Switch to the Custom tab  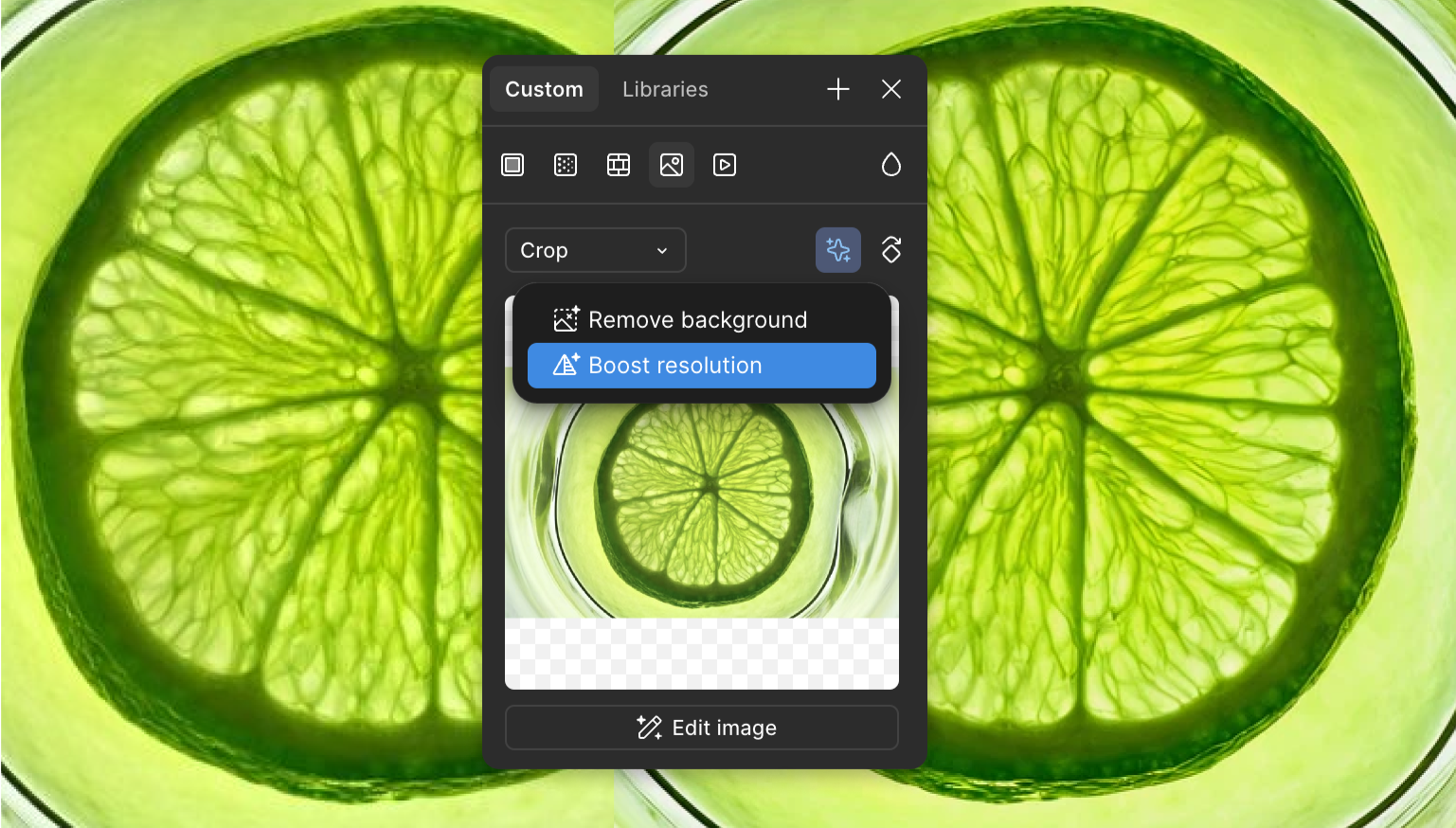(x=544, y=89)
